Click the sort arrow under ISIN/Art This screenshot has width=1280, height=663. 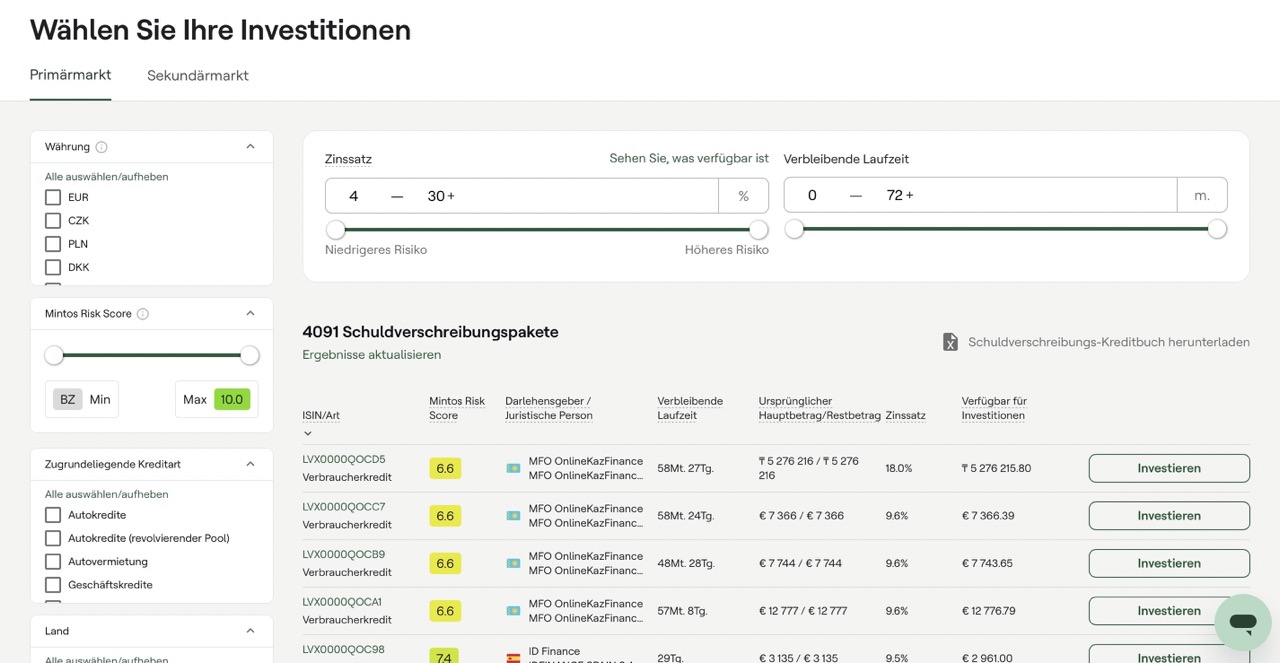pos(308,433)
